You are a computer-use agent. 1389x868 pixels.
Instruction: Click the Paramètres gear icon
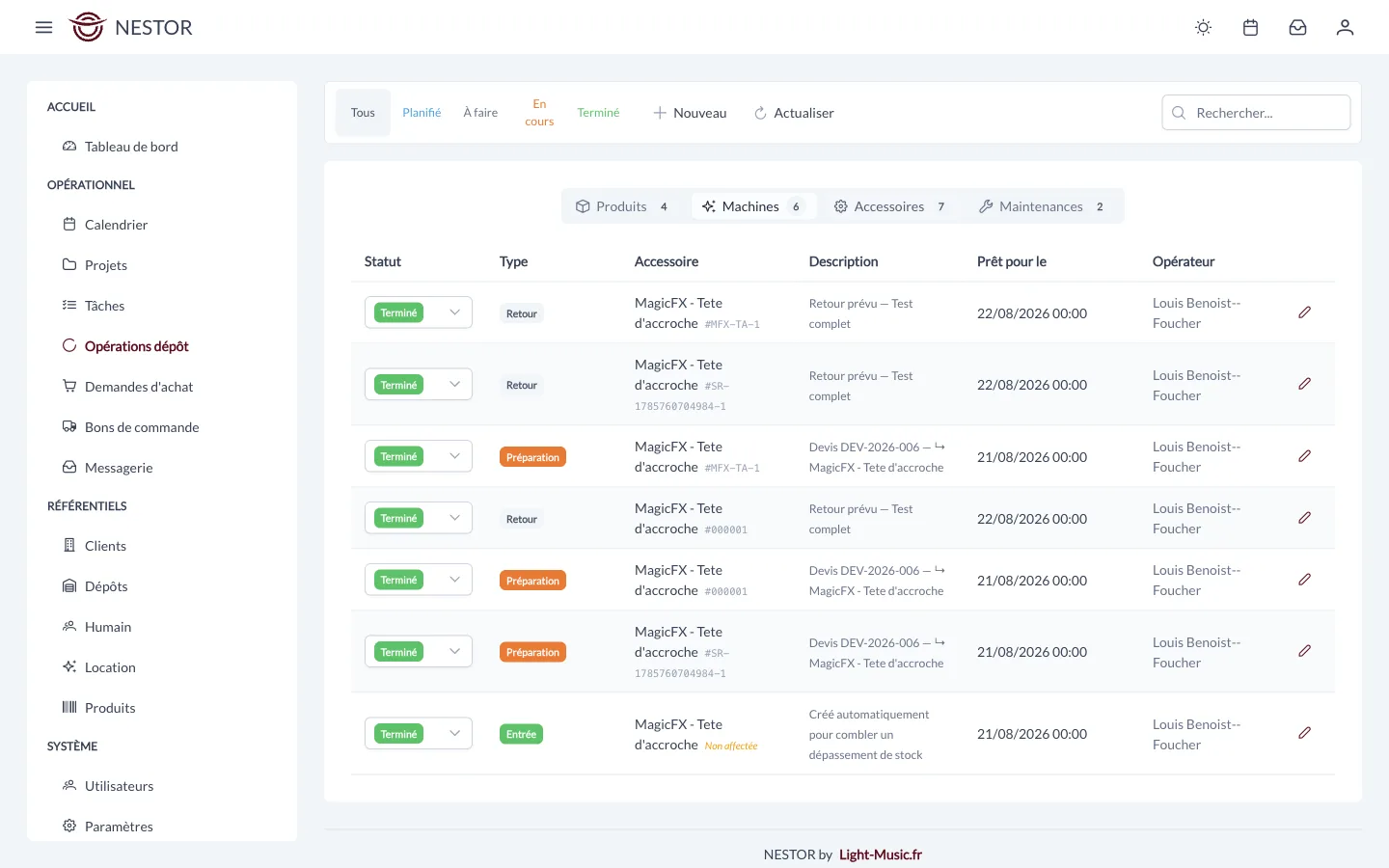pyautogui.click(x=69, y=826)
